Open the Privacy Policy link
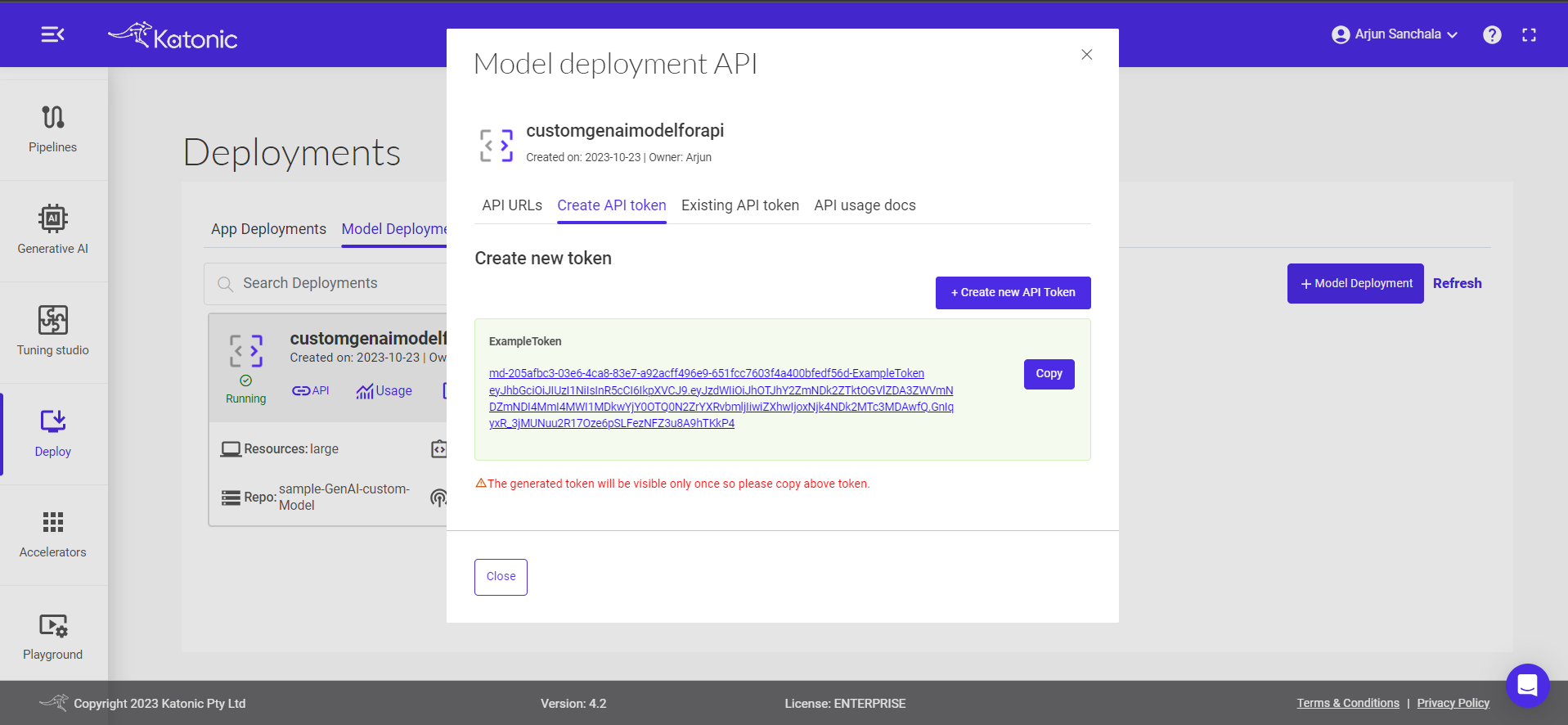 tap(1453, 703)
